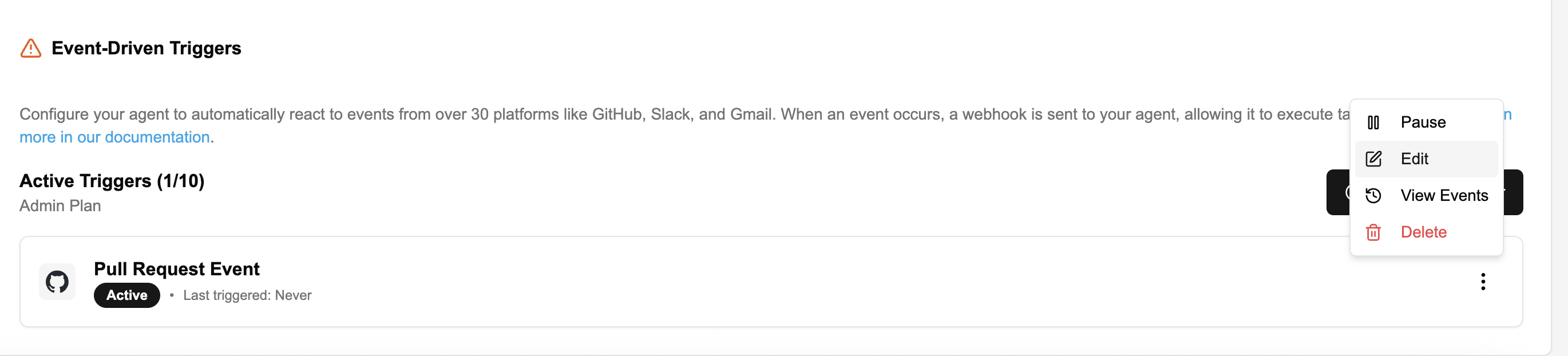Click the three-dot options icon on the trigger

[1483, 282]
